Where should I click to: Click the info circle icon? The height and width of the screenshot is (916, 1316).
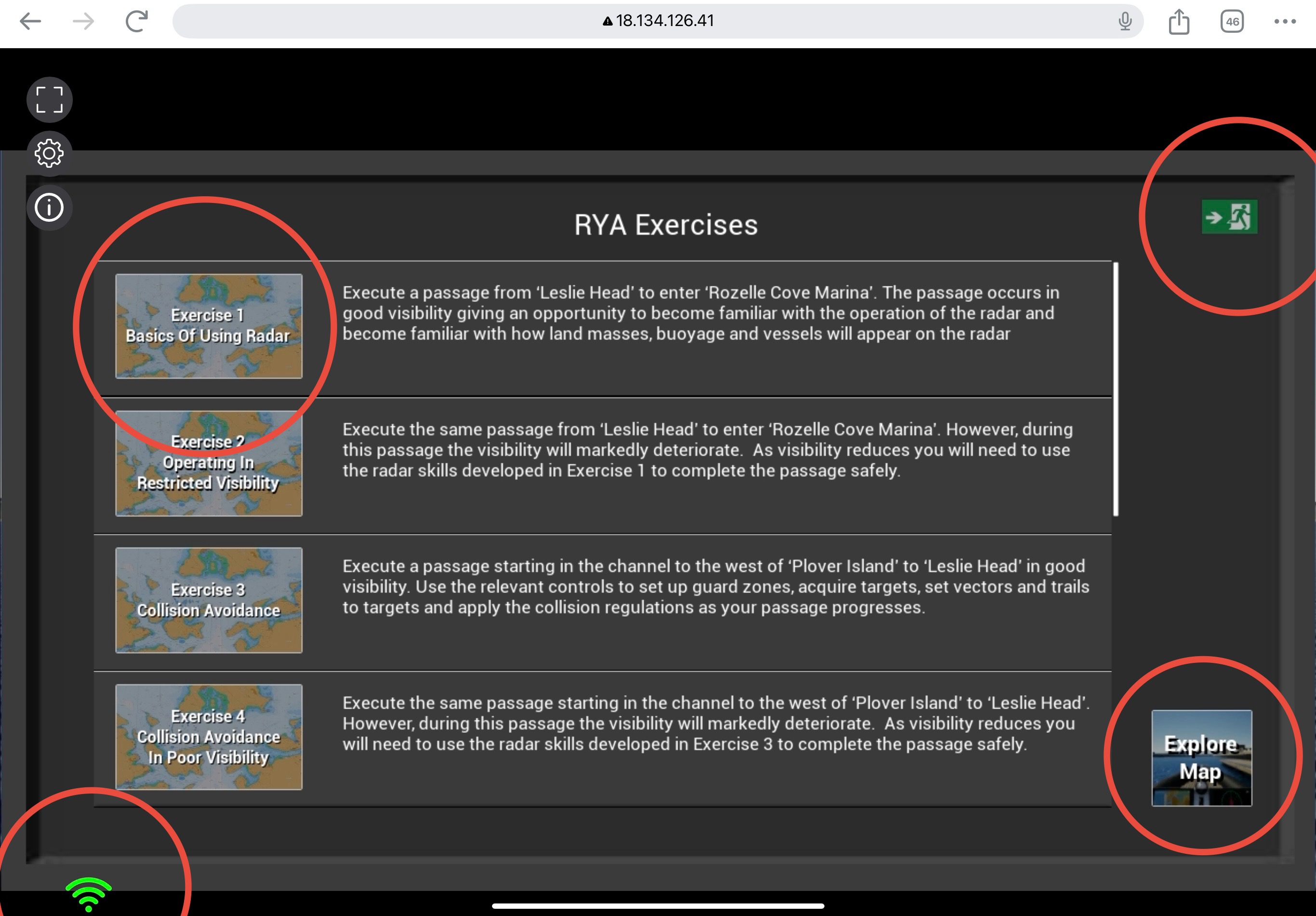[x=49, y=207]
